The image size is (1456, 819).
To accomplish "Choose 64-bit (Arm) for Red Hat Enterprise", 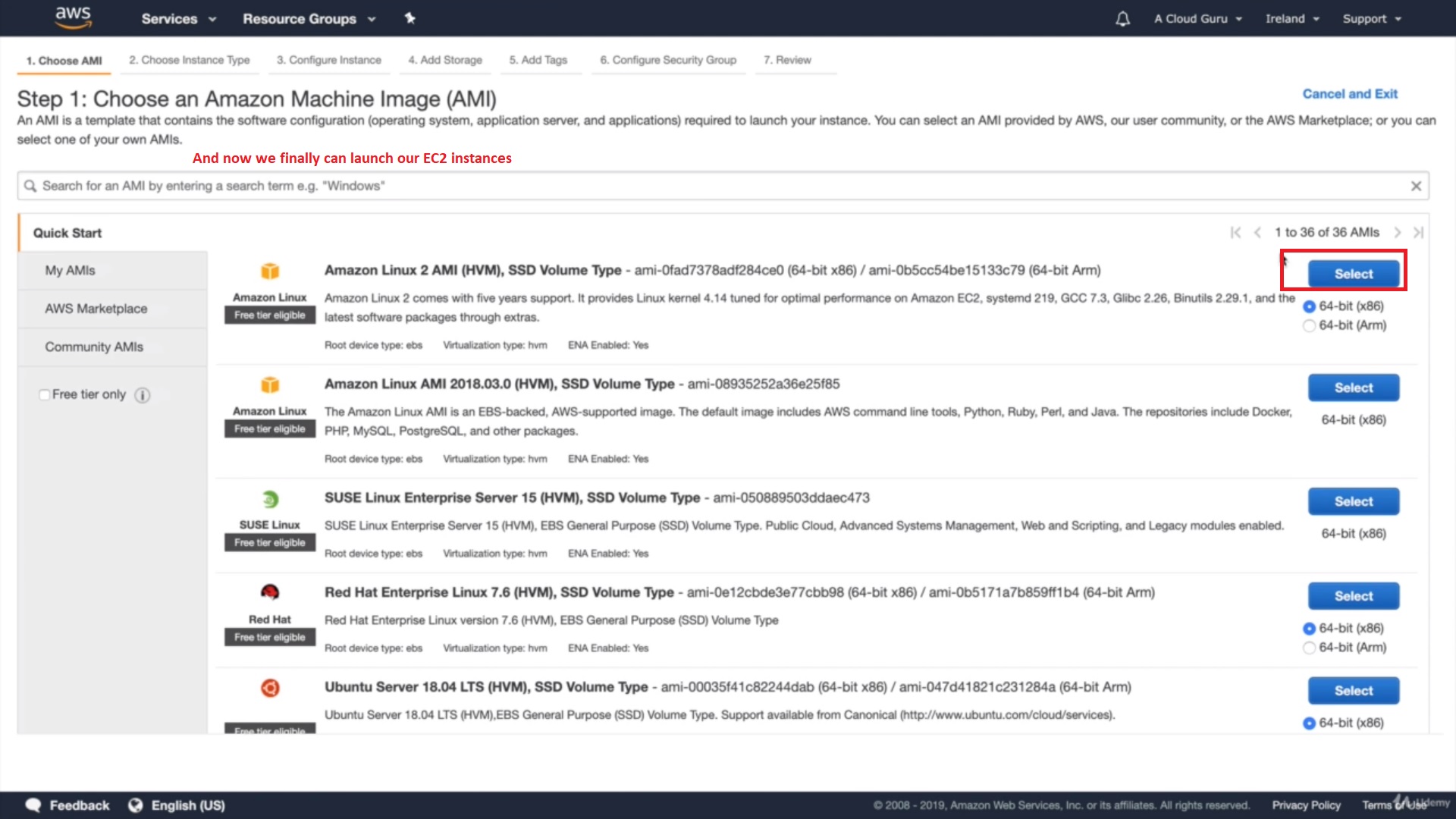I will point(1309,648).
